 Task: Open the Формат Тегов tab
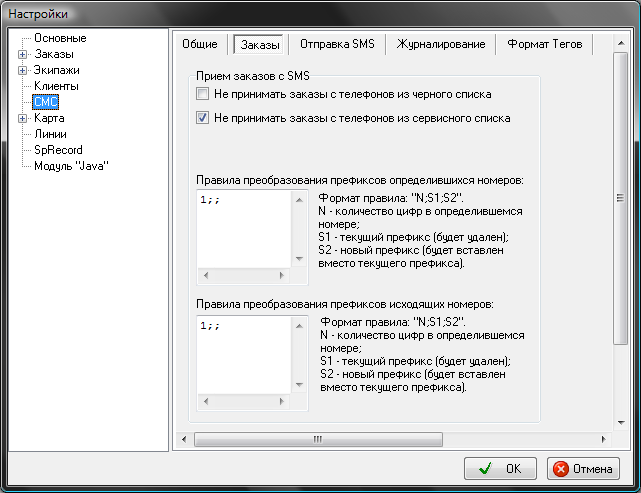(x=545, y=44)
